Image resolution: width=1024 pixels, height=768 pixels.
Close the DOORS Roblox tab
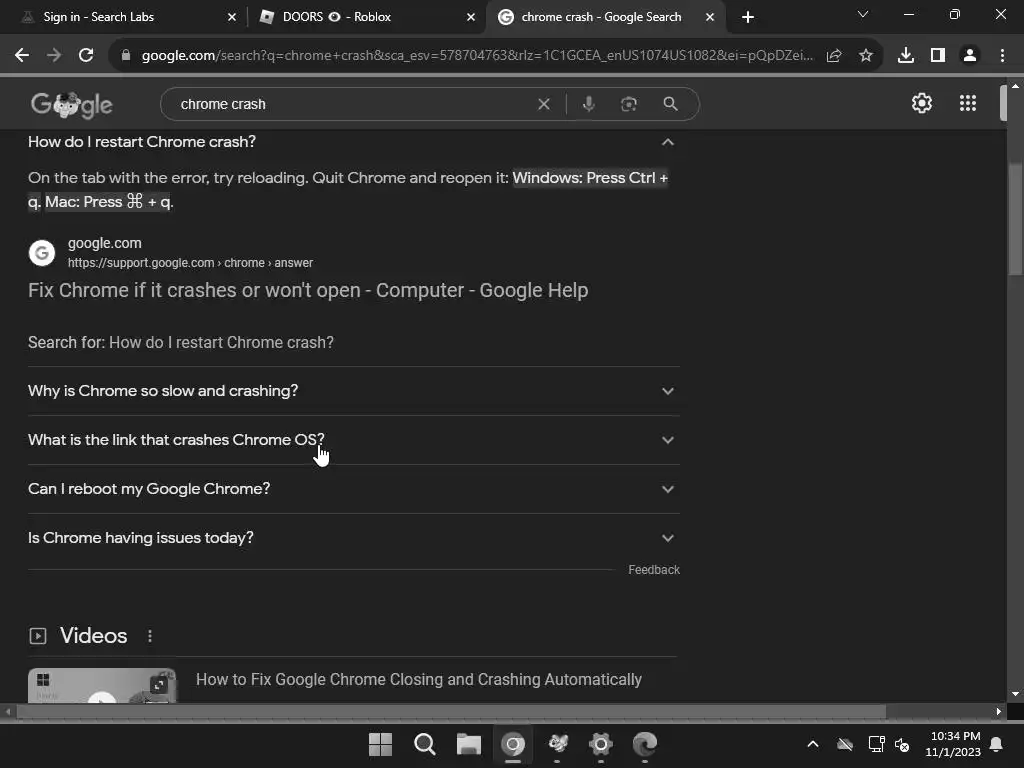pos(471,17)
